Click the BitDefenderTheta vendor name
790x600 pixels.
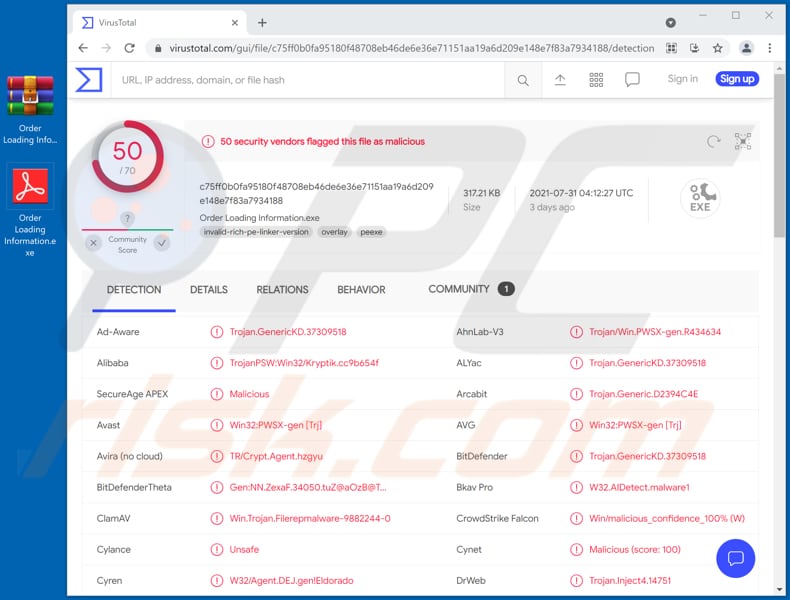click(x=134, y=488)
